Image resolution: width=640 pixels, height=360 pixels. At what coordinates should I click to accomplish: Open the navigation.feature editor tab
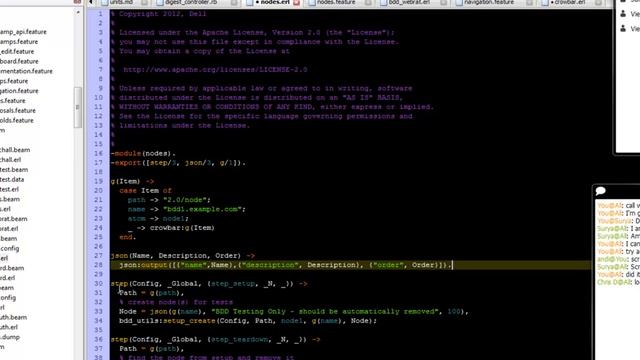[489, 2]
